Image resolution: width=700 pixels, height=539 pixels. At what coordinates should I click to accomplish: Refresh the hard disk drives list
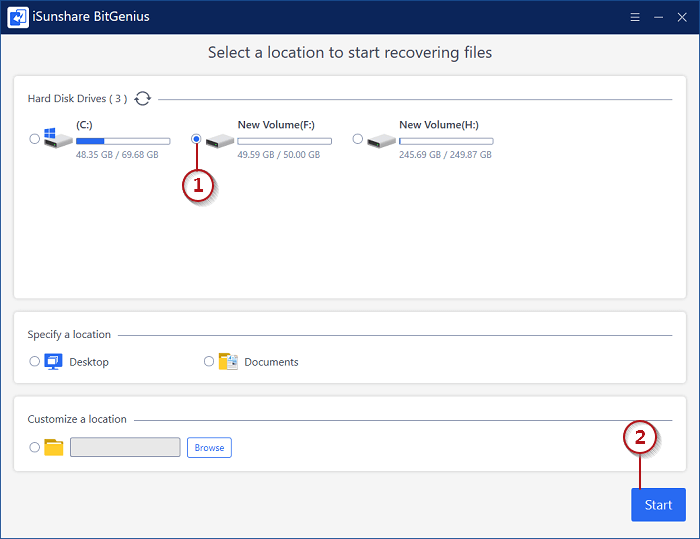[143, 98]
